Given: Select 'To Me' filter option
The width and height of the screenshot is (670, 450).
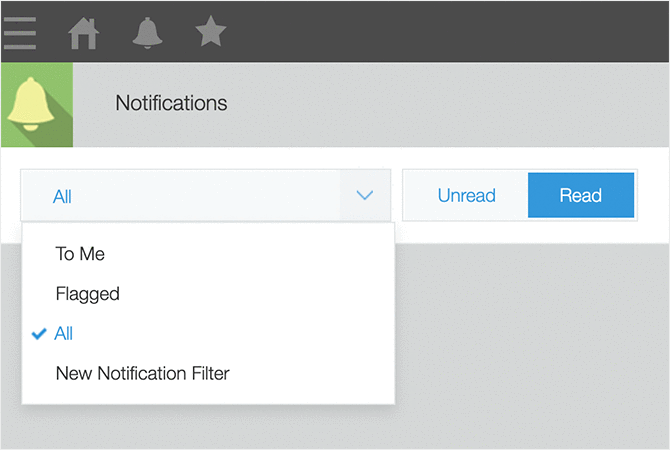Looking at the screenshot, I should coord(80,254).
